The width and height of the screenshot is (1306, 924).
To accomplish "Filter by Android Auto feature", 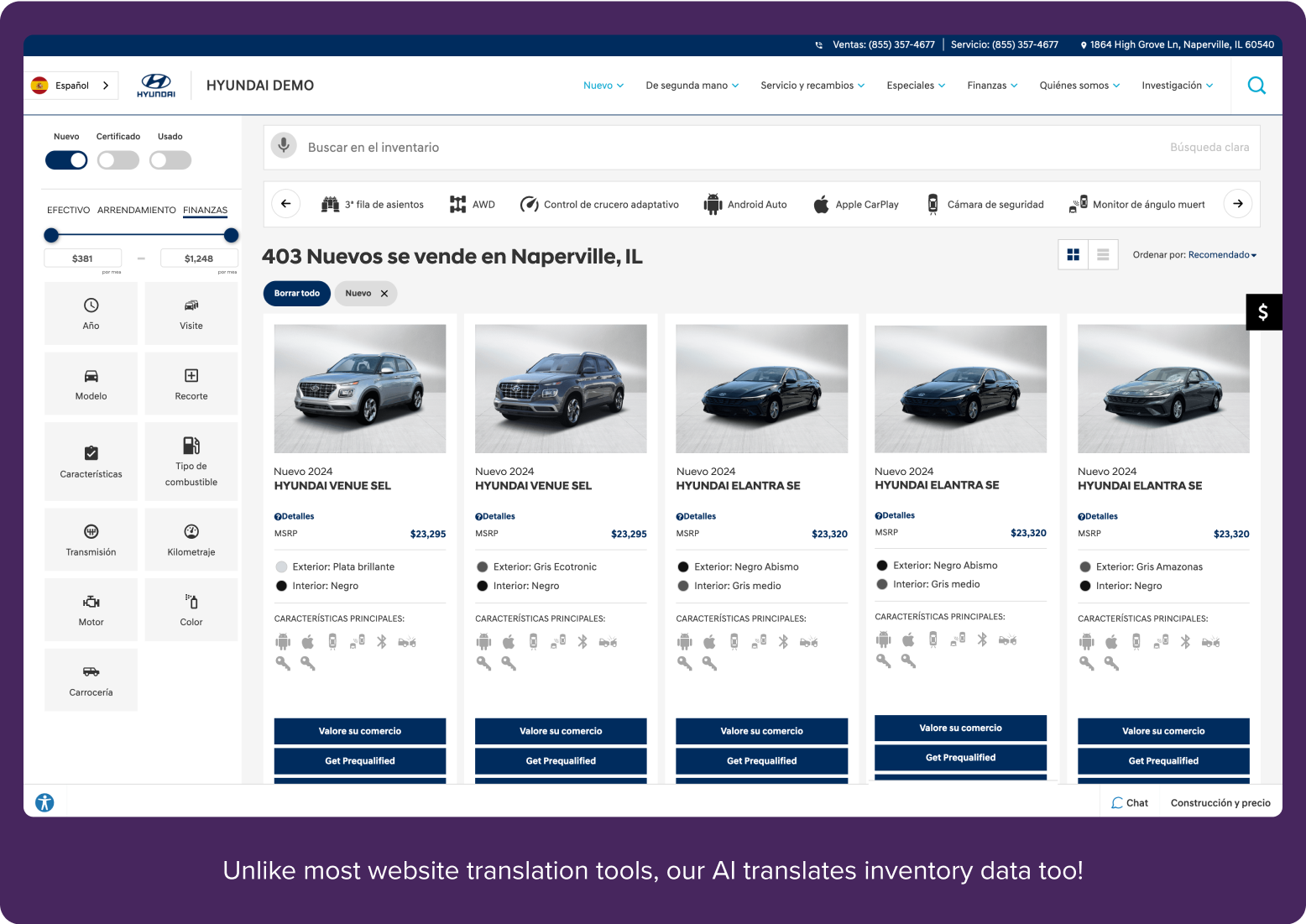I will (x=745, y=204).
